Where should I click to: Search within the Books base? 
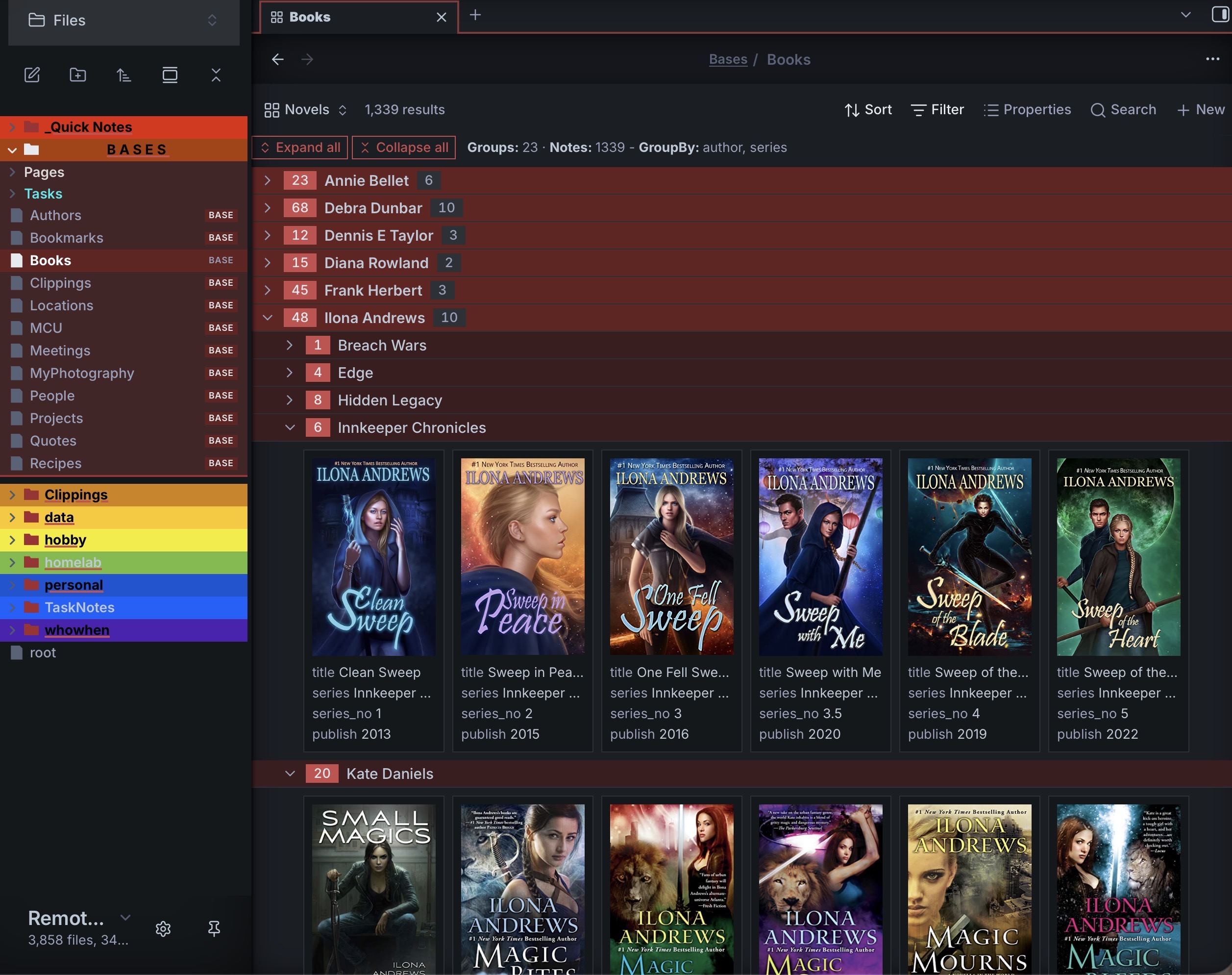[x=1123, y=110]
